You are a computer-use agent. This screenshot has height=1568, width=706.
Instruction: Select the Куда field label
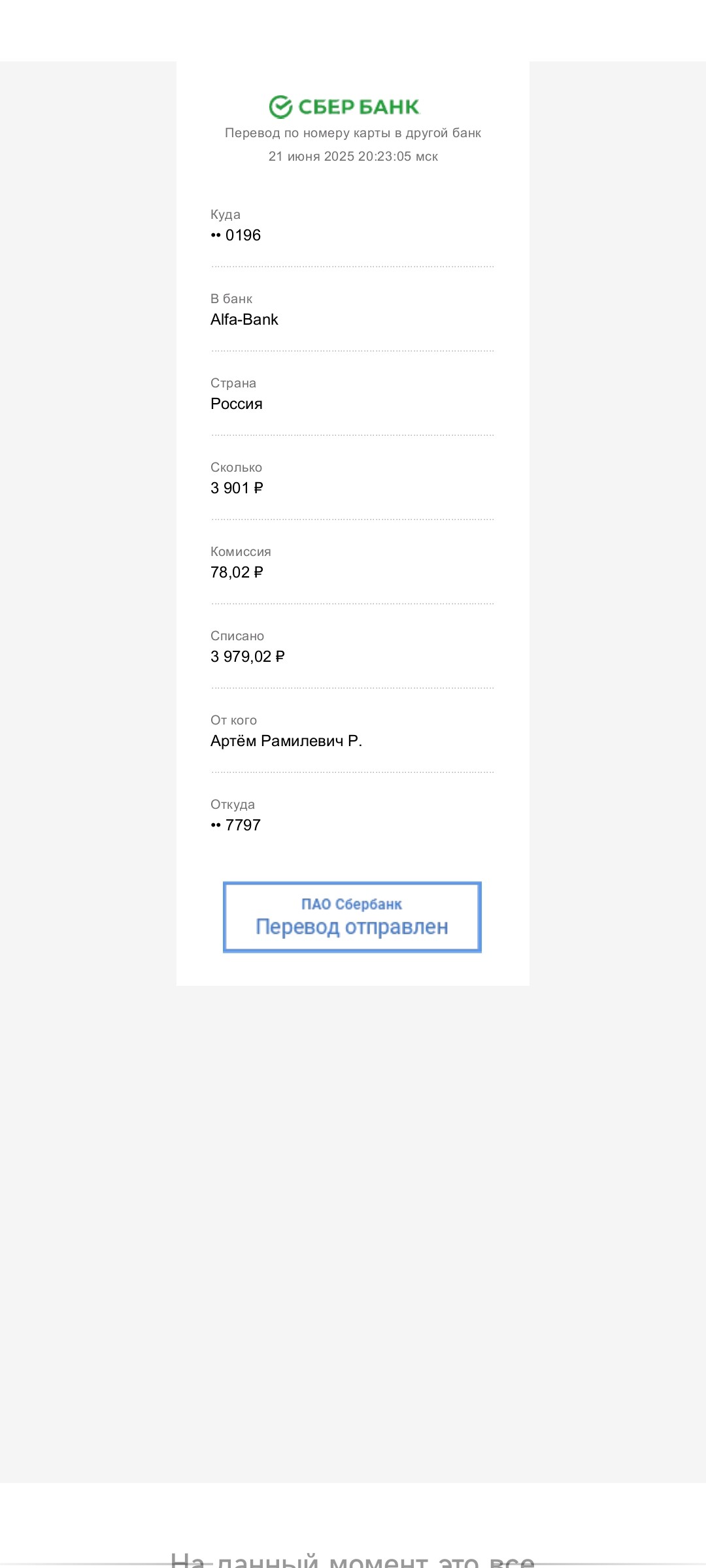point(226,215)
